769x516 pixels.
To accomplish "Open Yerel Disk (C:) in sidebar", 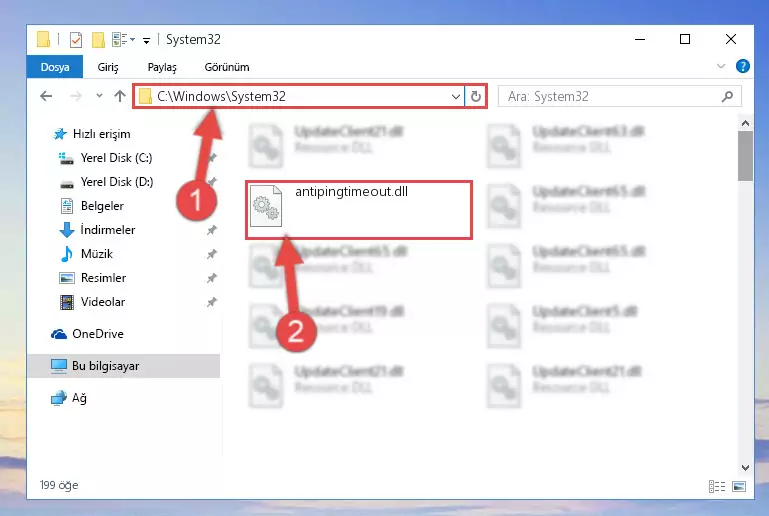I will click(105, 158).
